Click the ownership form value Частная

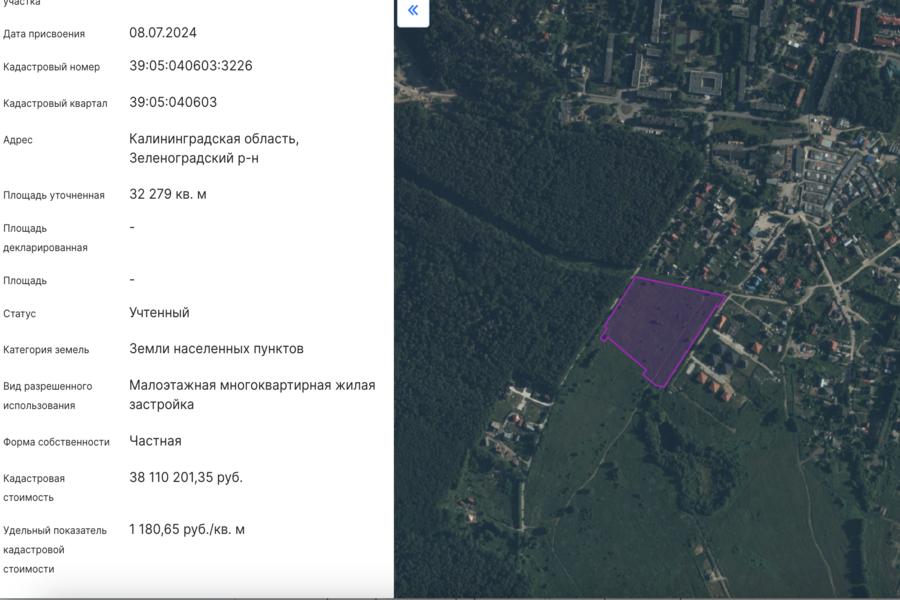pyautogui.click(x=155, y=441)
